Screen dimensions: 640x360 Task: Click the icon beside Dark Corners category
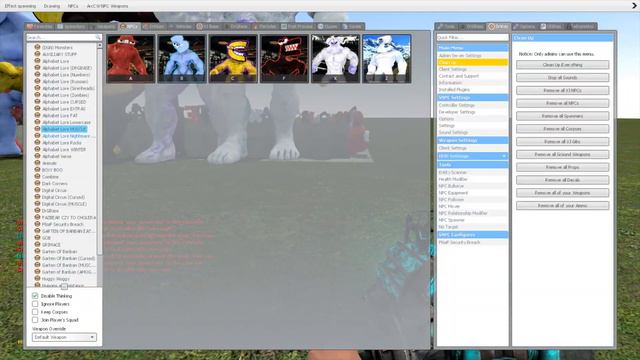(x=37, y=183)
